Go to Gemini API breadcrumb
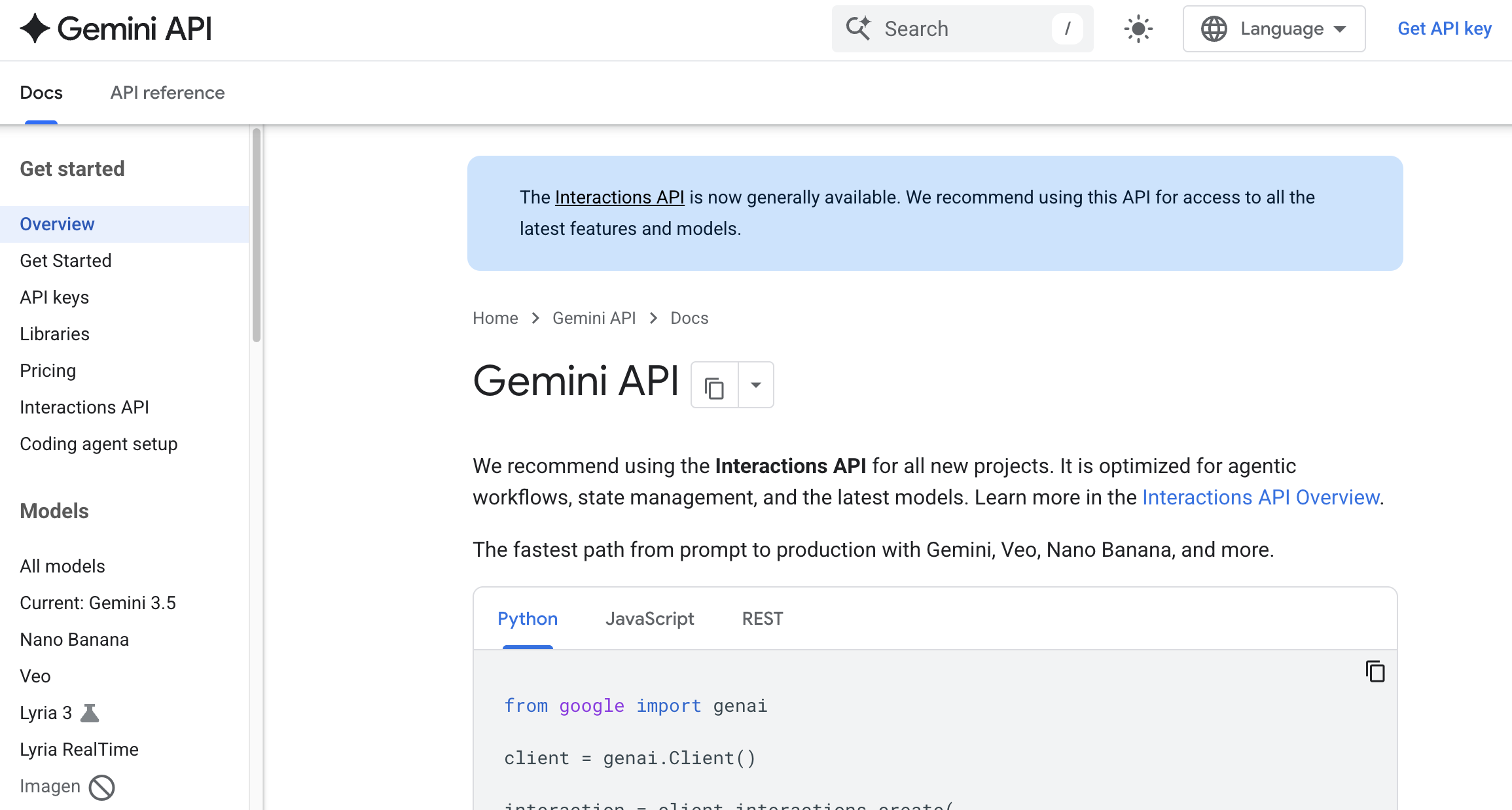1512x810 pixels. 594,319
